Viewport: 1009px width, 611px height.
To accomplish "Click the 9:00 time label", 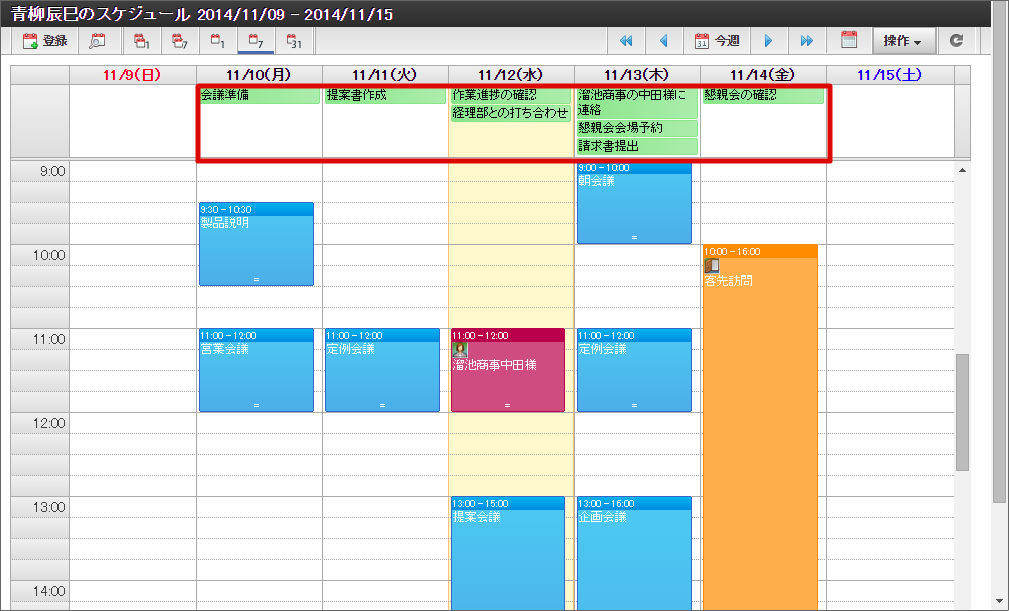I will 53,172.
